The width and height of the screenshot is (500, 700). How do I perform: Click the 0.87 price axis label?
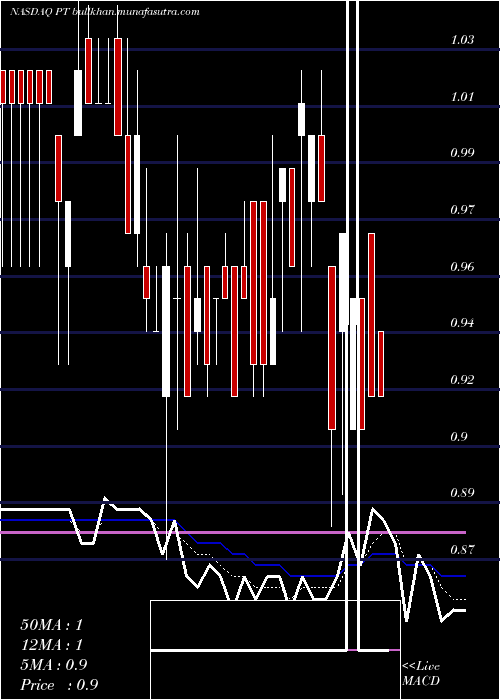coord(462,550)
